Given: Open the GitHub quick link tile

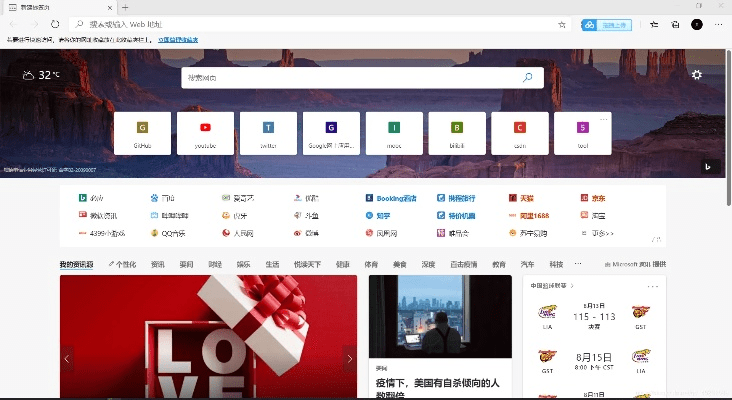Looking at the screenshot, I should 142,133.
